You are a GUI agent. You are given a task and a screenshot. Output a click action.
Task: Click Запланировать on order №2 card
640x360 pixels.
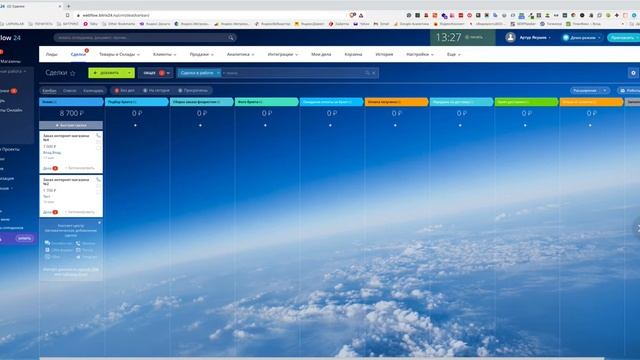80,212
